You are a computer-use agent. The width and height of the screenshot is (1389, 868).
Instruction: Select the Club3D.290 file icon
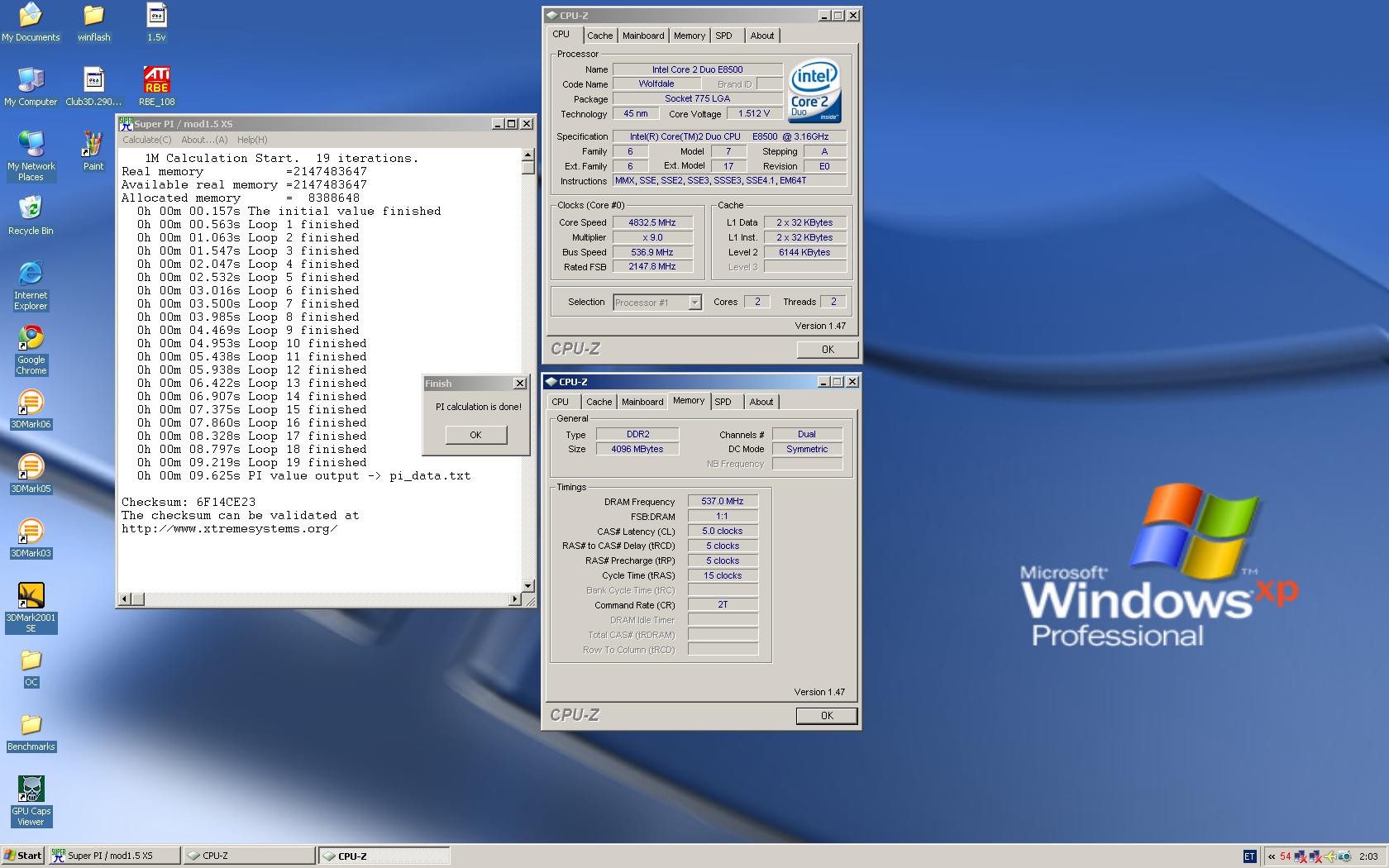tap(93, 87)
